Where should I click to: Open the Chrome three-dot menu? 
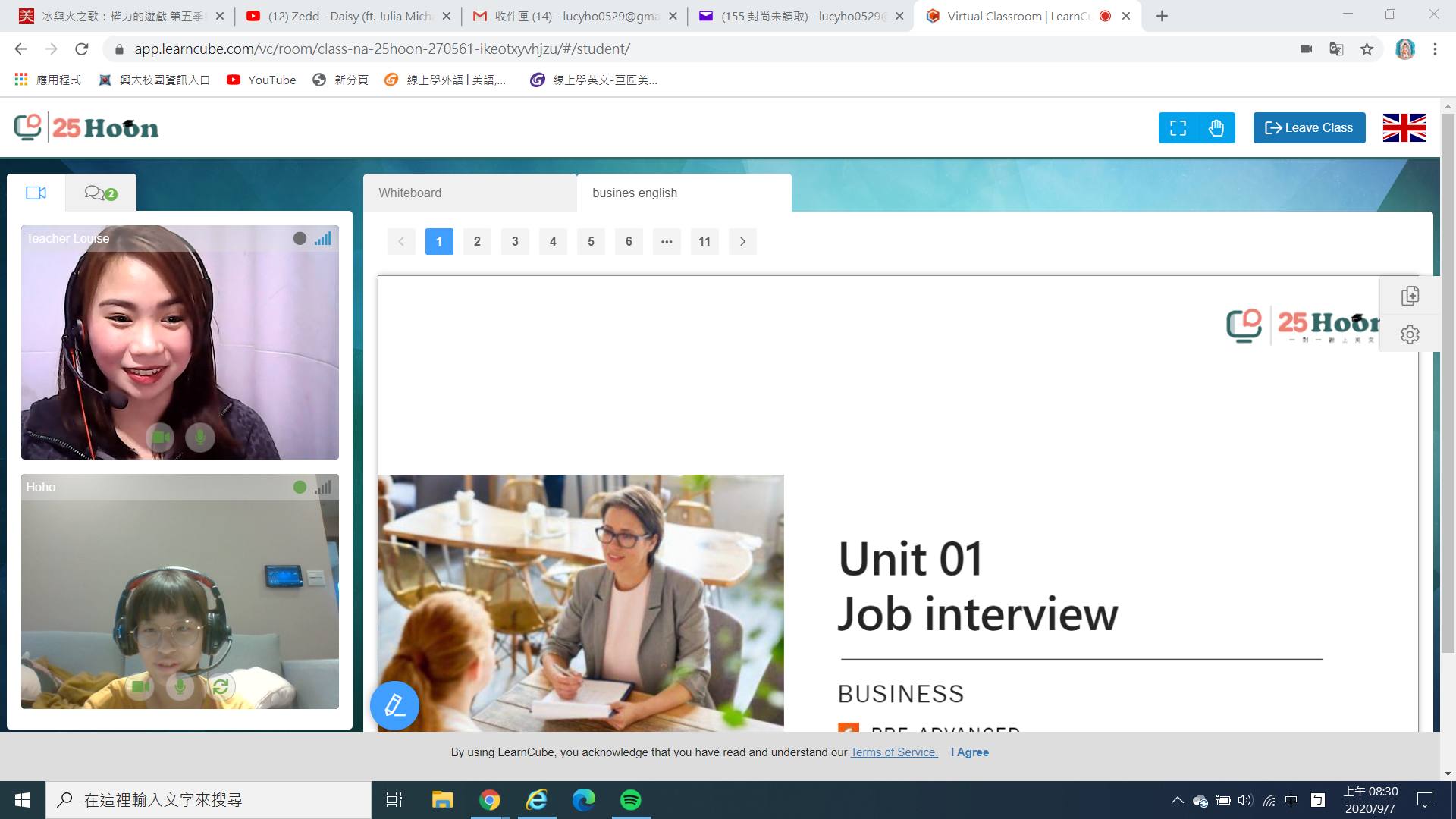(x=1435, y=49)
